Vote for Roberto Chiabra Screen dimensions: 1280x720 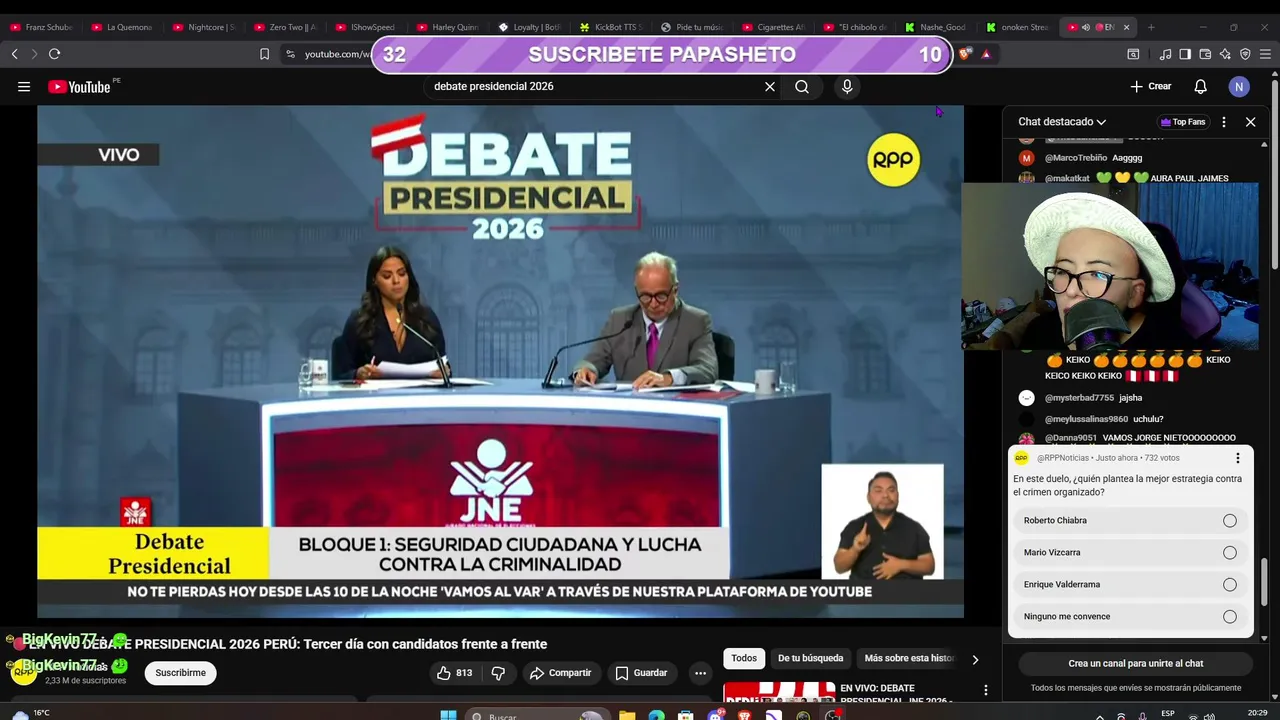(1130, 521)
